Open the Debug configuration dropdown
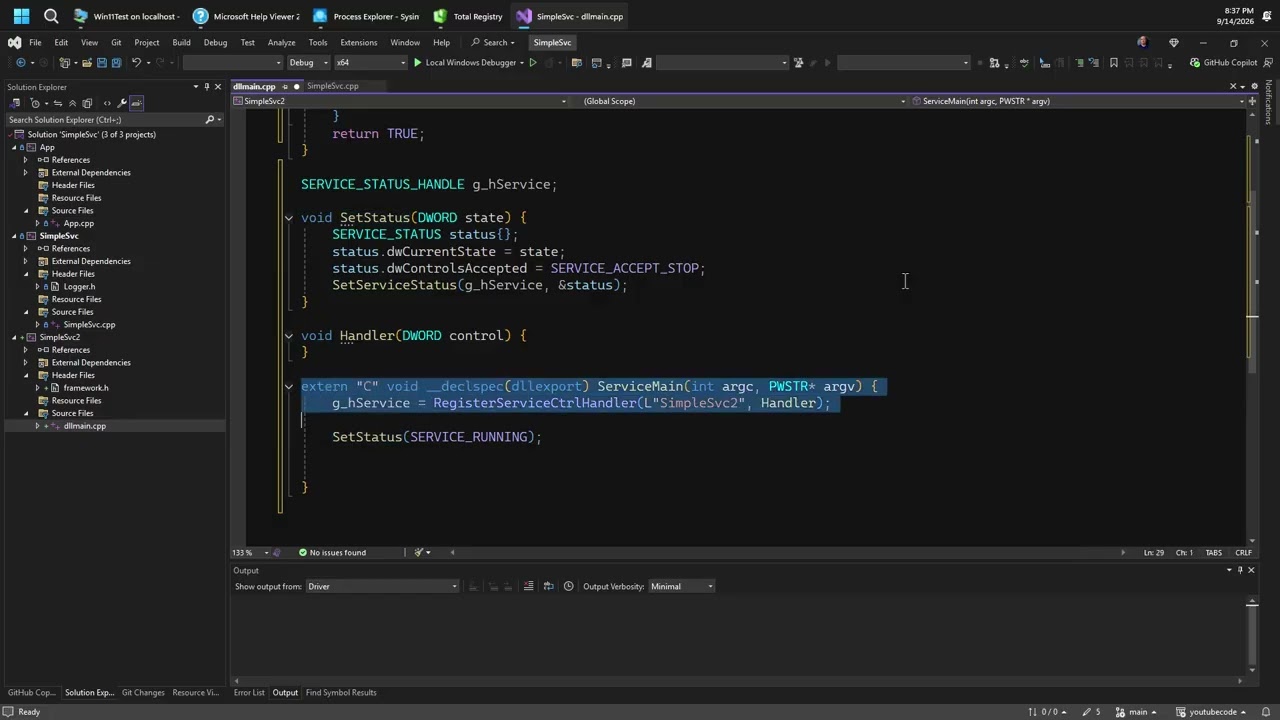This screenshot has width=1280, height=720. pos(308,63)
